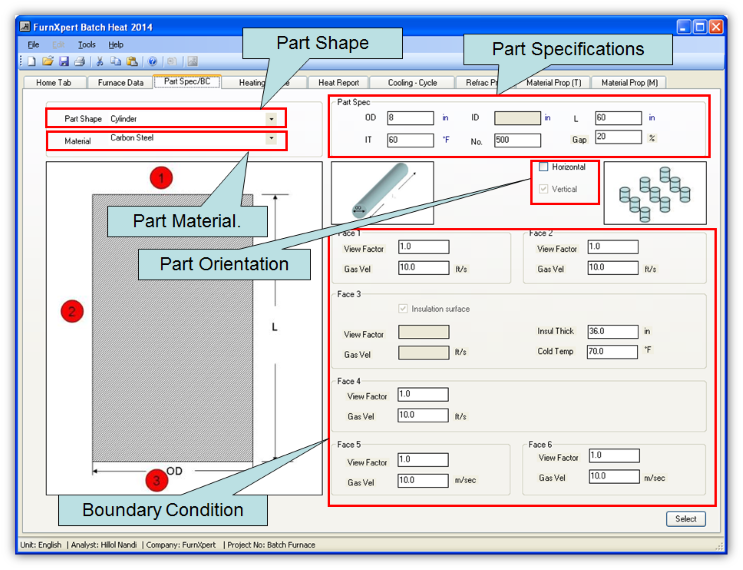Click the disabled Face 3 View Factor field

point(424,332)
